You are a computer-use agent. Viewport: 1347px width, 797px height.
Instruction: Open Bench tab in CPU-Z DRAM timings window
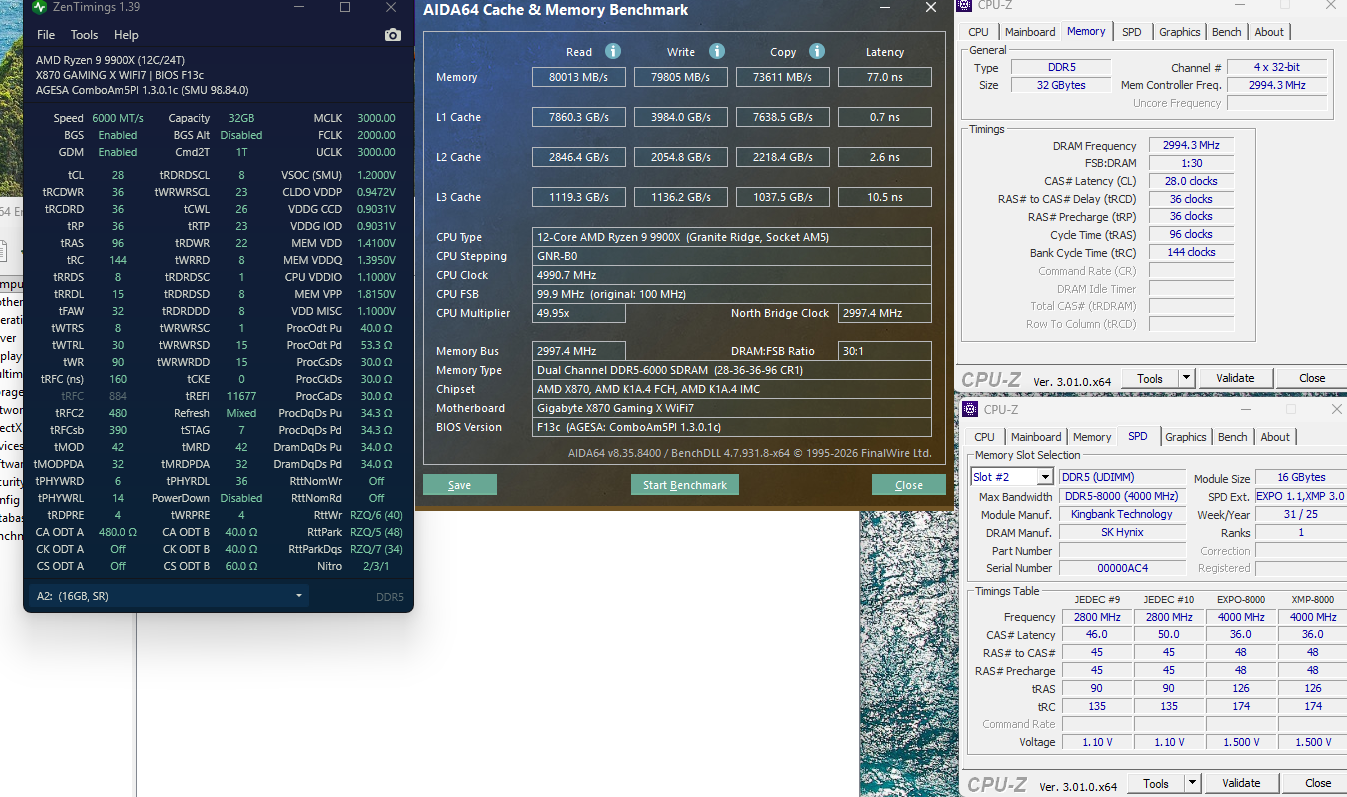tap(1227, 32)
